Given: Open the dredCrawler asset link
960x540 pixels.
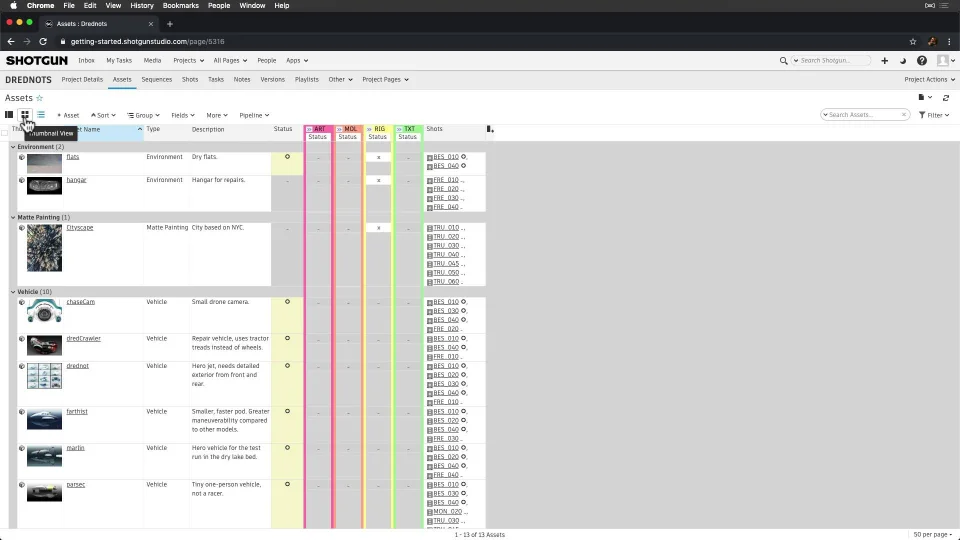Looking at the screenshot, I should click(83, 339).
